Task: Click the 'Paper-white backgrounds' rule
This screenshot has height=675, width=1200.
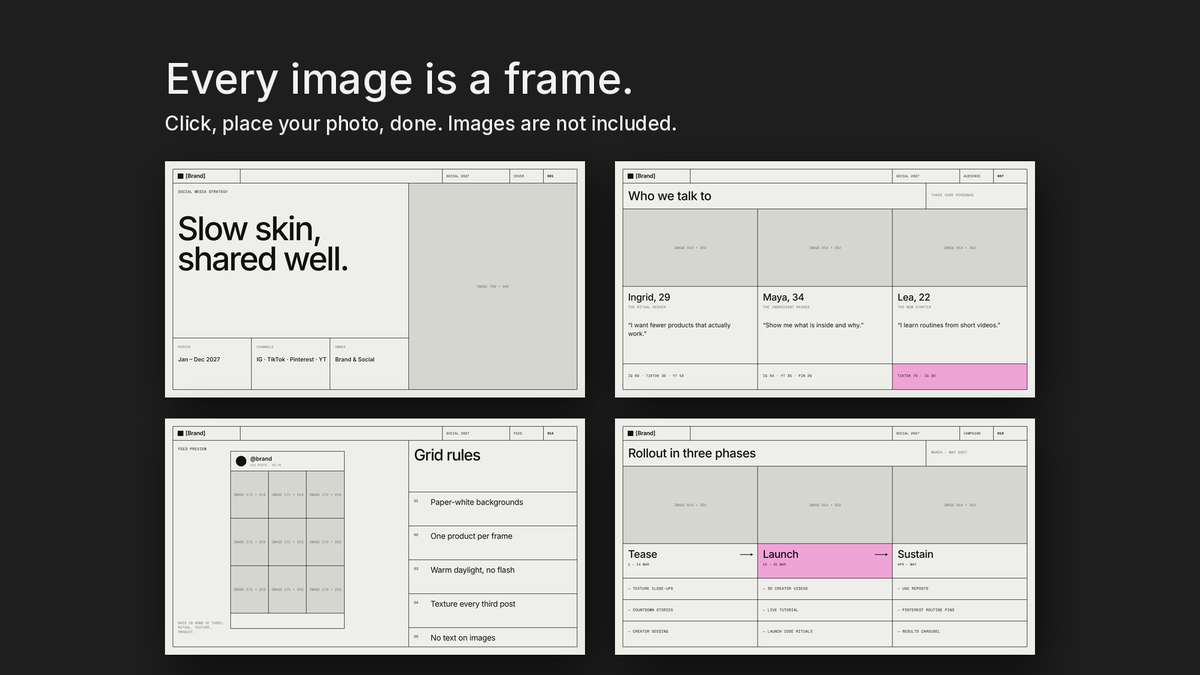Action: point(477,502)
